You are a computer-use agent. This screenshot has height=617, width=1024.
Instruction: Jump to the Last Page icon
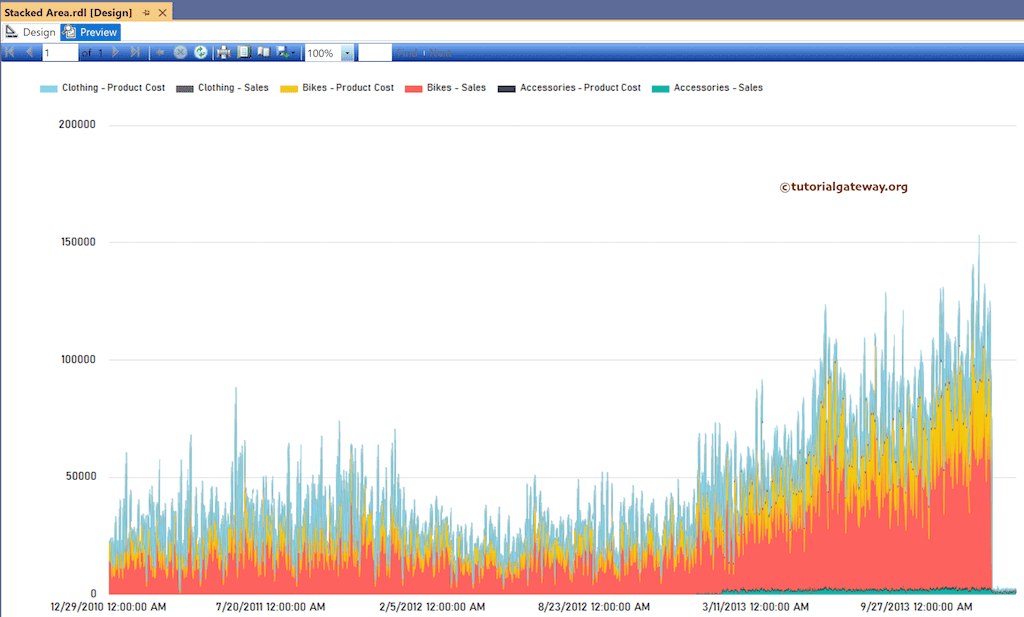pyautogui.click(x=135, y=52)
